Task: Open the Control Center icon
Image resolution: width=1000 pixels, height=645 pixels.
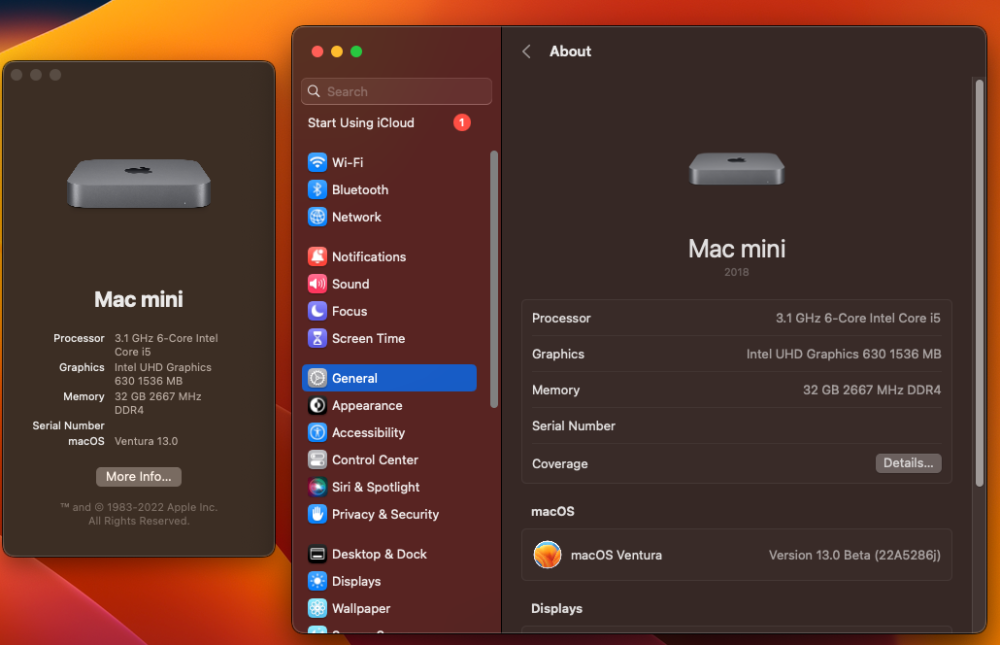Action: [x=317, y=460]
